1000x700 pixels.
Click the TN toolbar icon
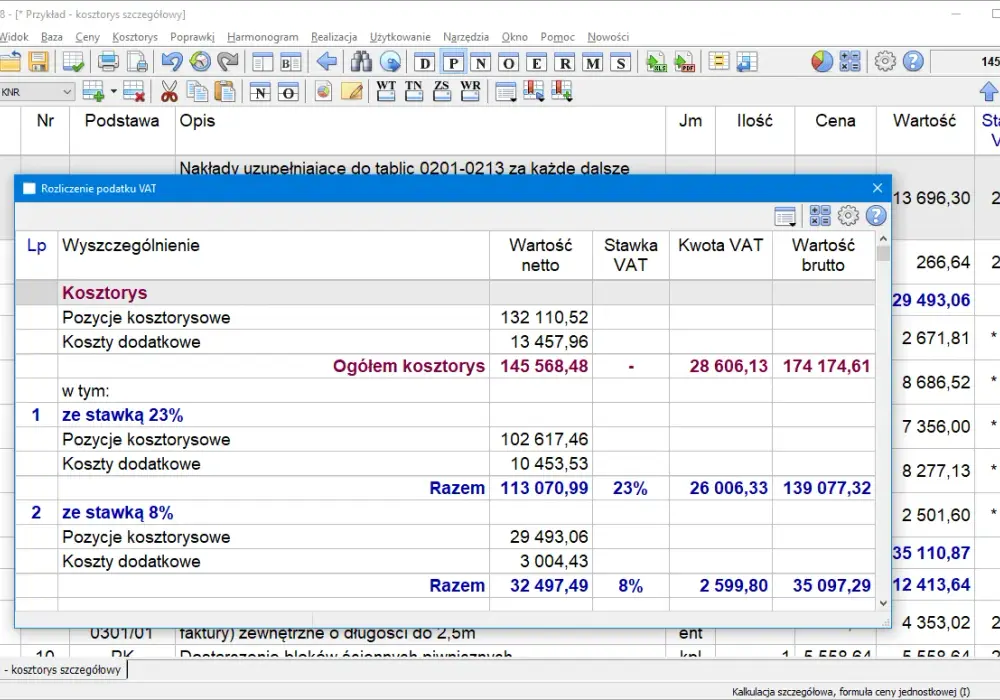414,91
